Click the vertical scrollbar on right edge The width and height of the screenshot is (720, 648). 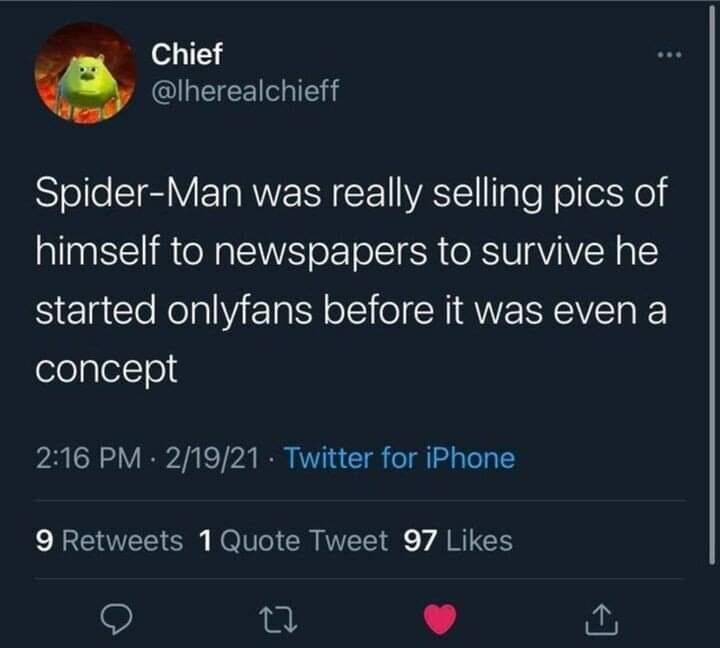711,280
